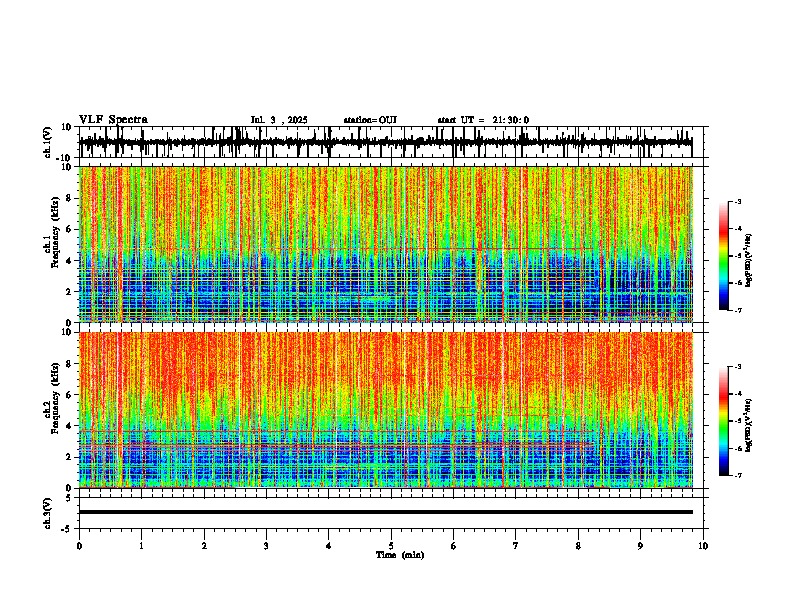Click time-axis tick label "3"
Image resolution: width=792 pixels, height=612 pixels.
(266, 546)
